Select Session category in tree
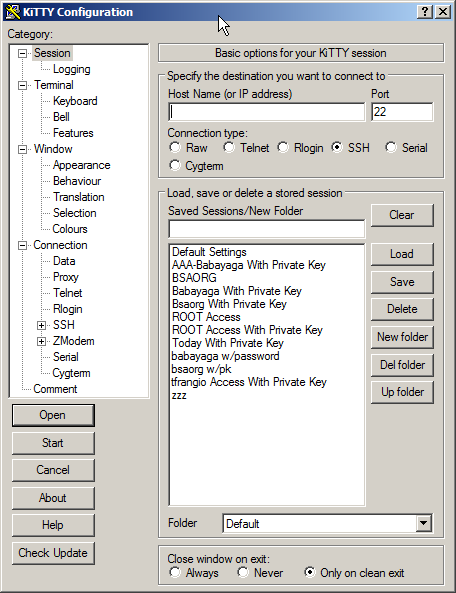 52,53
